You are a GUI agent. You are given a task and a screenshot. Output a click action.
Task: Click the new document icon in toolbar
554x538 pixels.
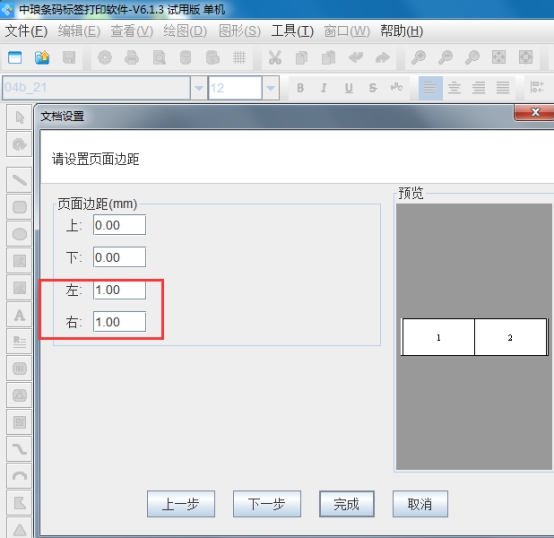coord(15,57)
